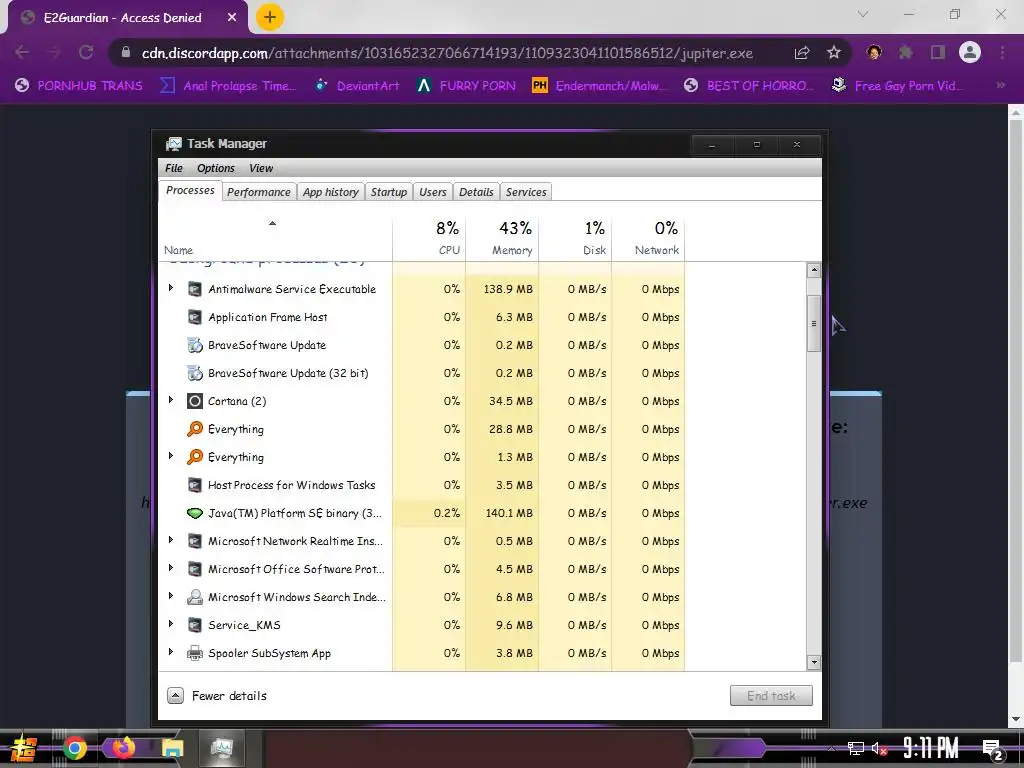Click Chrome icon in the taskbar

click(x=74, y=748)
